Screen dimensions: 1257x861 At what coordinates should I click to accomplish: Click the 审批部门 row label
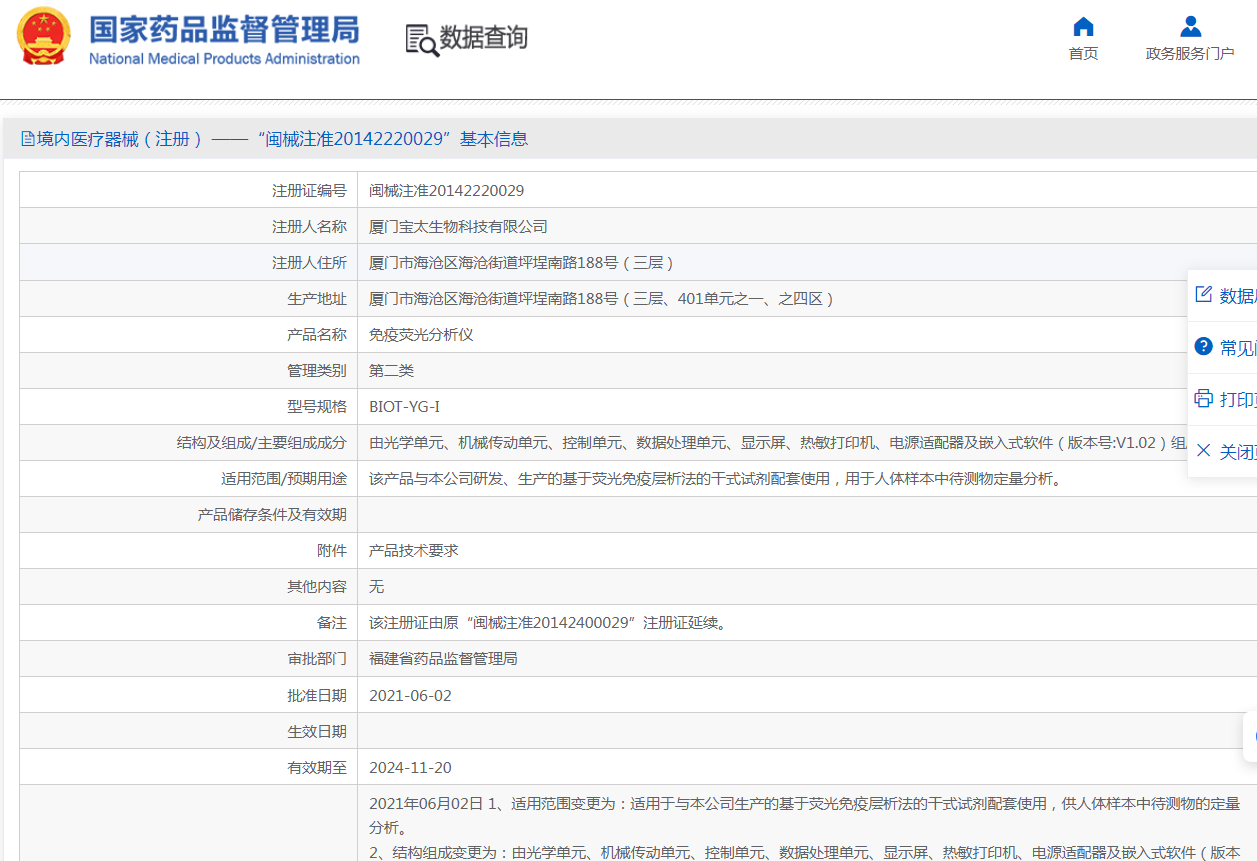pos(317,659)
